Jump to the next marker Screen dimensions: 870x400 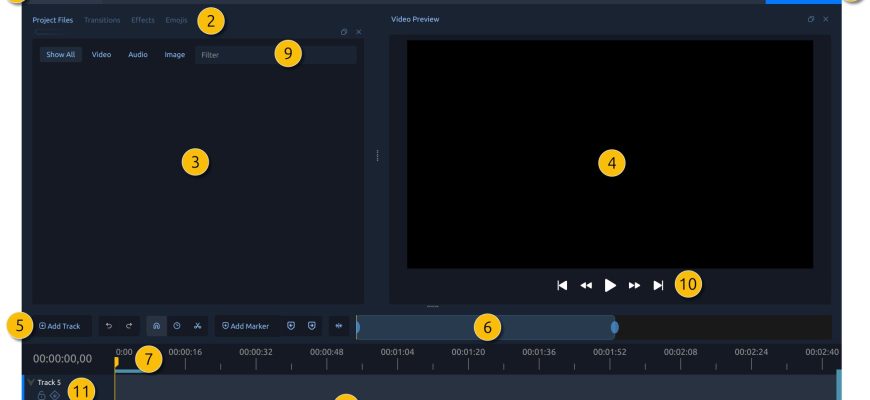(312, 326)
